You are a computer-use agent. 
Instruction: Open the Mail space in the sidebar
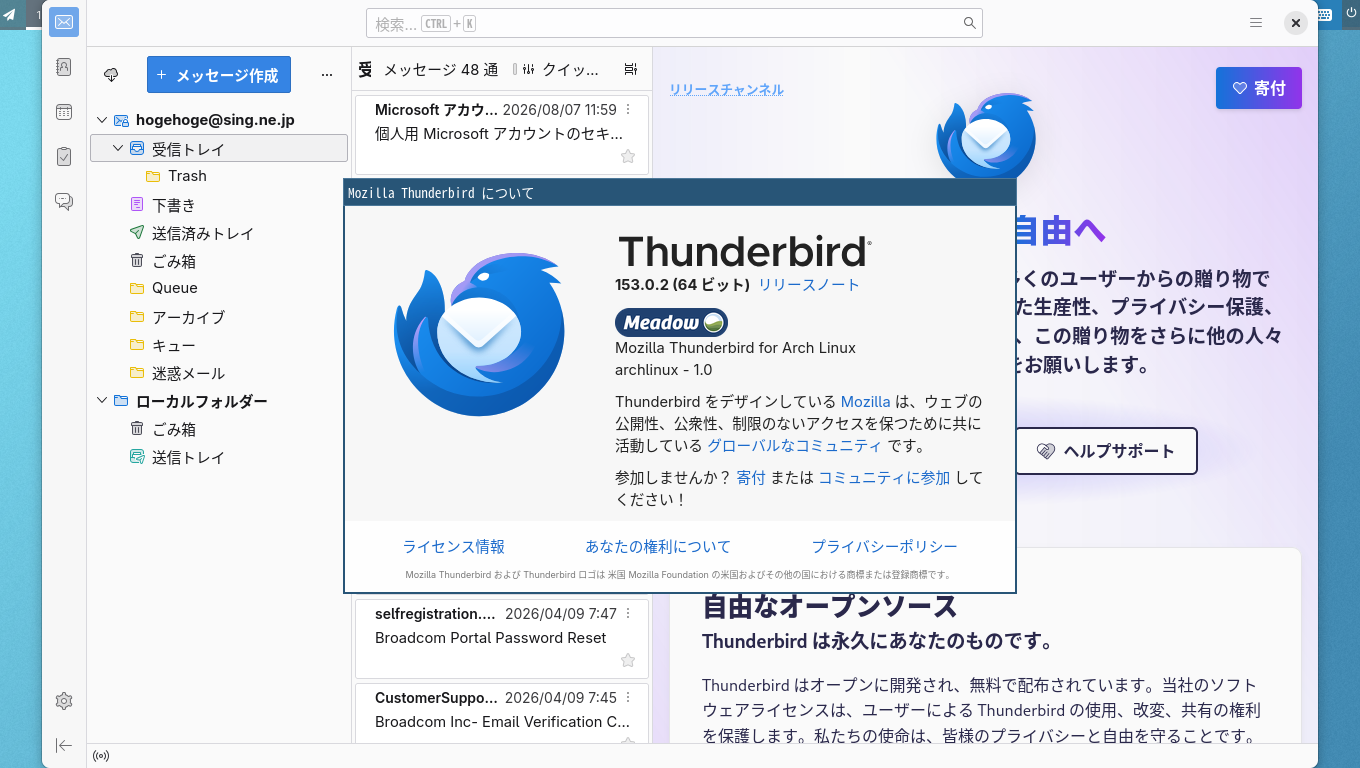[x=64, y=22]
